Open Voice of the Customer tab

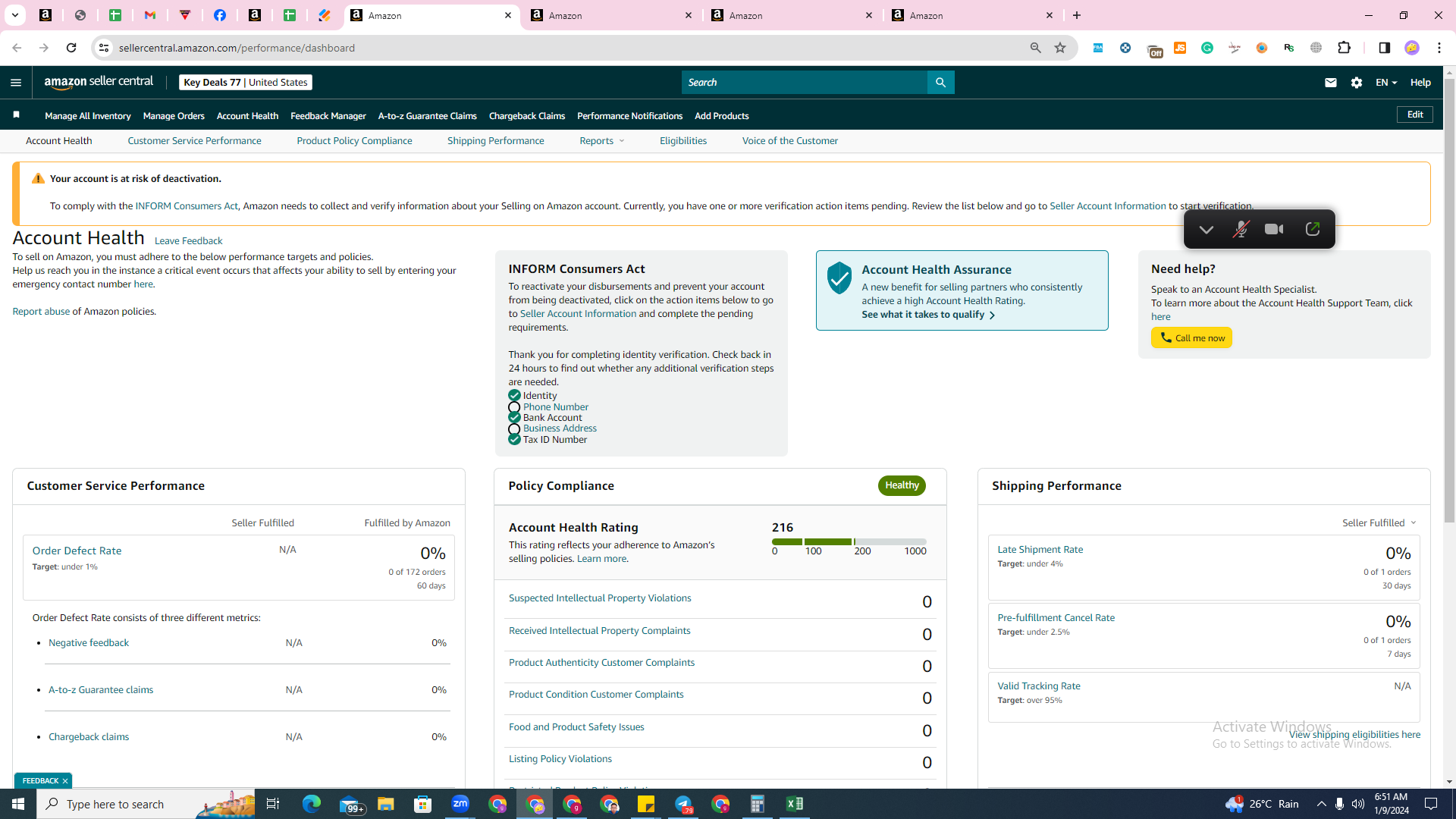[790, 141]
